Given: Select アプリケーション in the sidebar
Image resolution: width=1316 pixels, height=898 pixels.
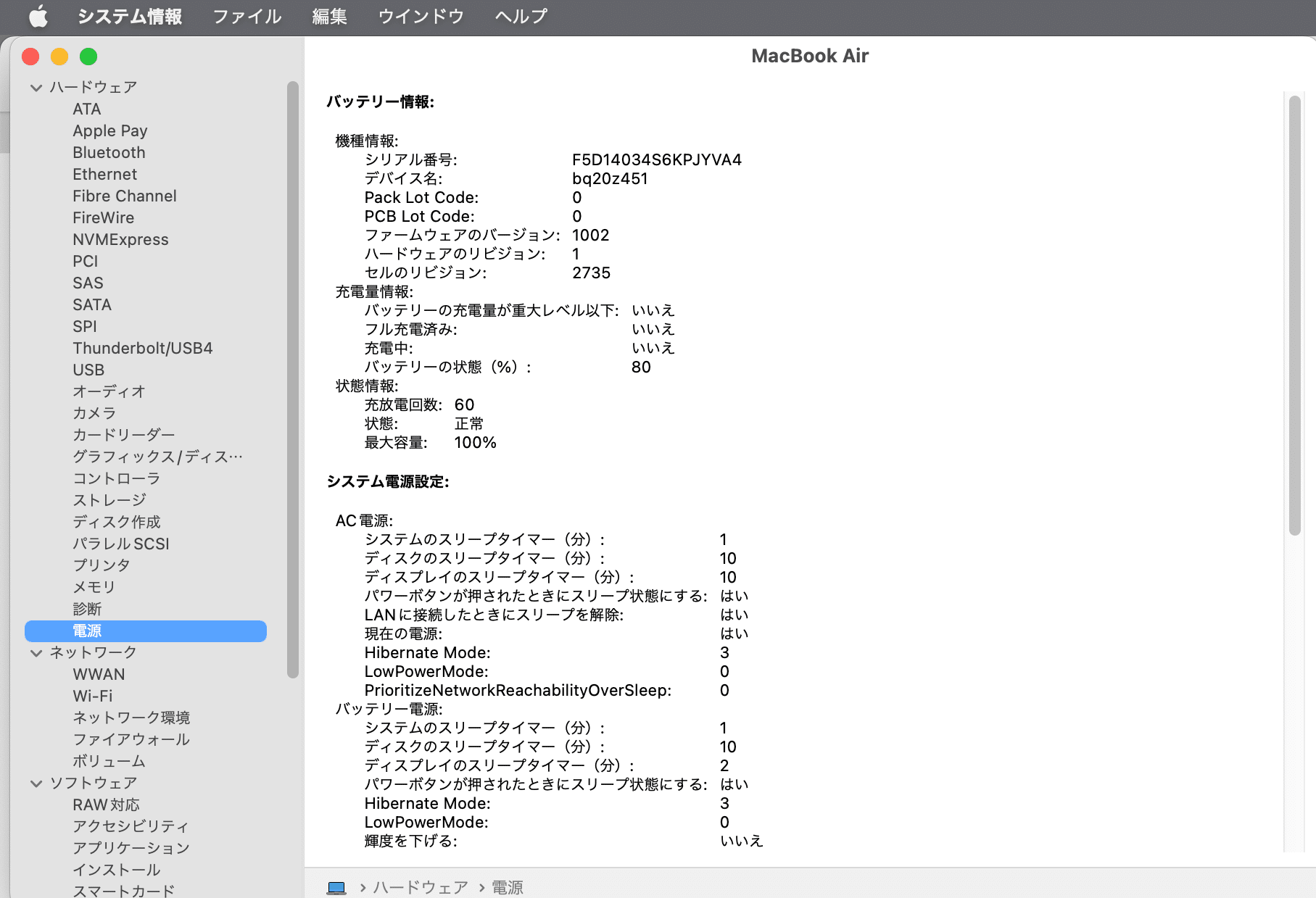Looking at the screenshot, I should [131, 848].
